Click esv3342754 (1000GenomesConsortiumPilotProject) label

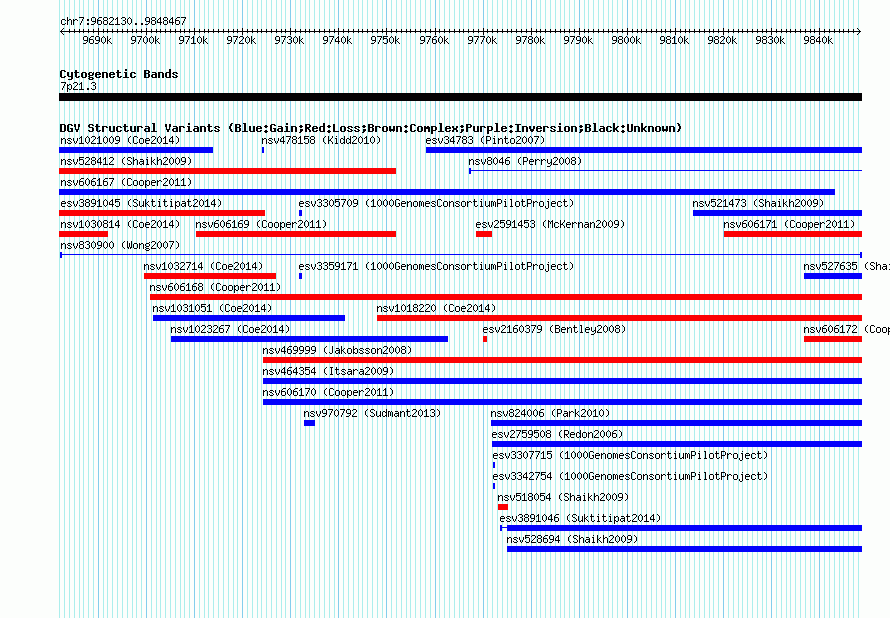[630, 476]
